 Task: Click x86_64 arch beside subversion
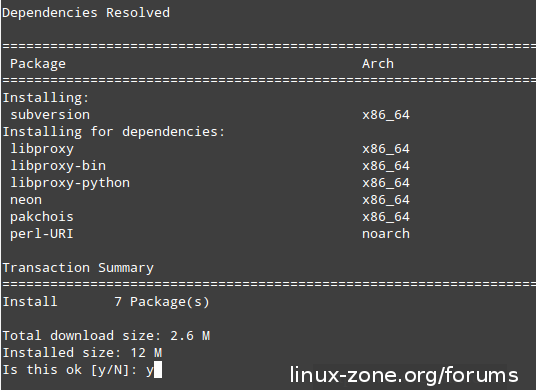(386, 115)
